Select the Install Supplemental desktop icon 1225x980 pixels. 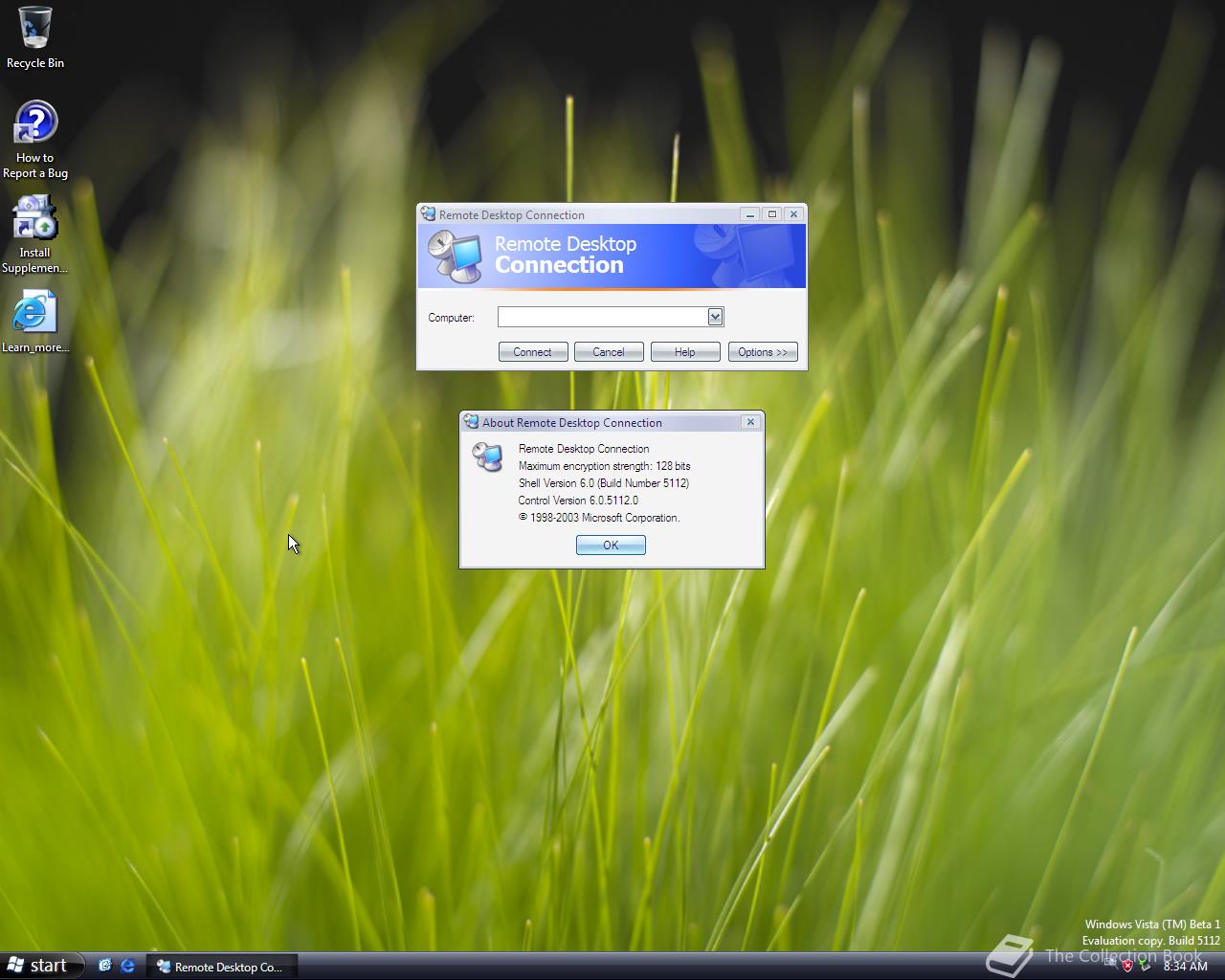coord(34,234)
